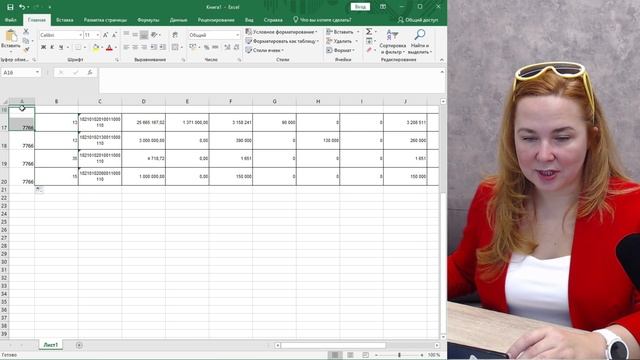This screenshot has height=360, width=640.
Task: Open Форматировать как таблицу dropdown
Action: click(282, 41)
